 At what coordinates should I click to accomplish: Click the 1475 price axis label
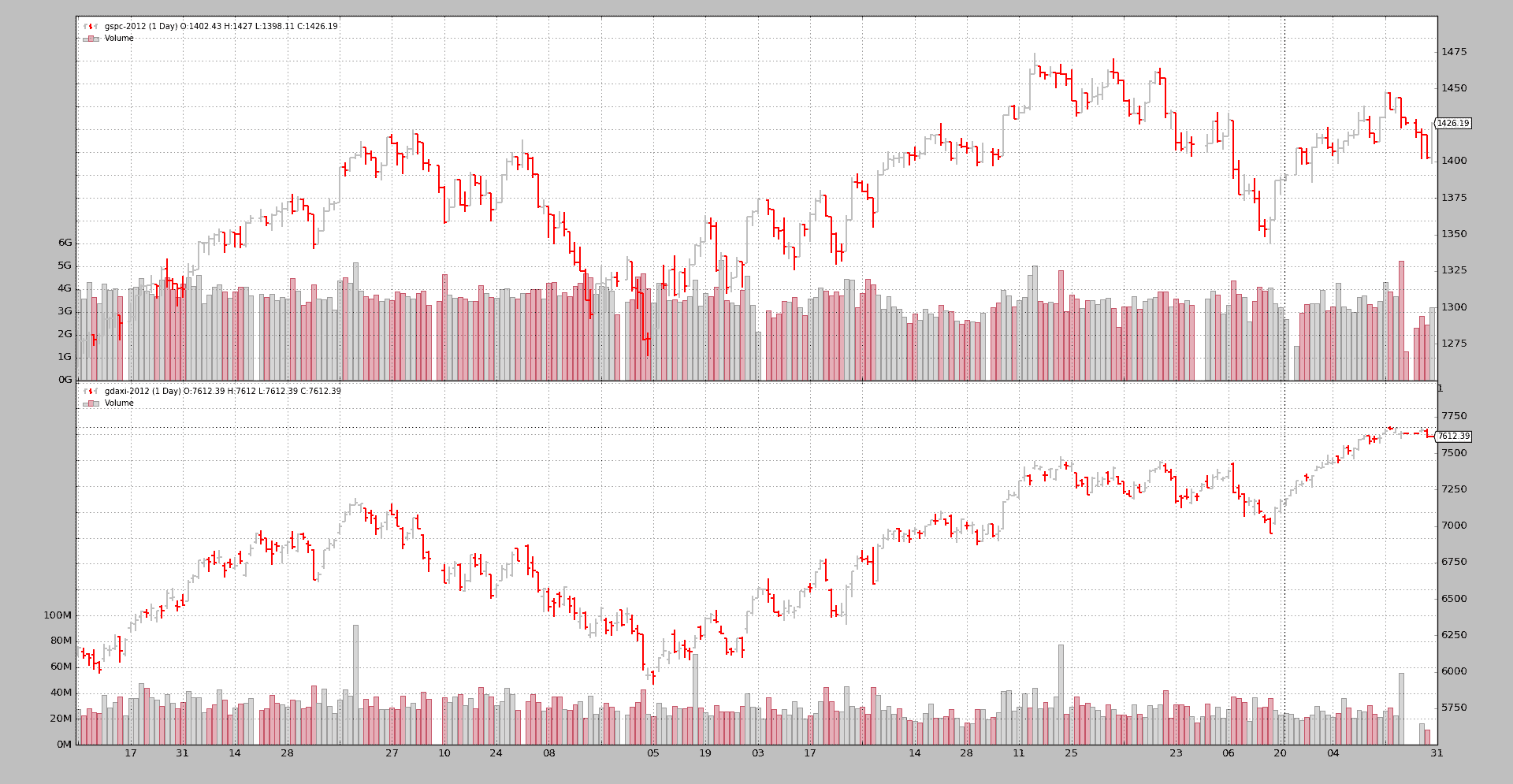pyautogui.click(x=1454, y=52)
